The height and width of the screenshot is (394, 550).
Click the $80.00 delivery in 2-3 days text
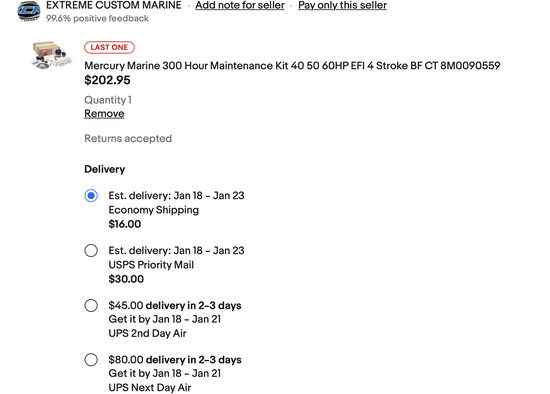pos(175,360)
